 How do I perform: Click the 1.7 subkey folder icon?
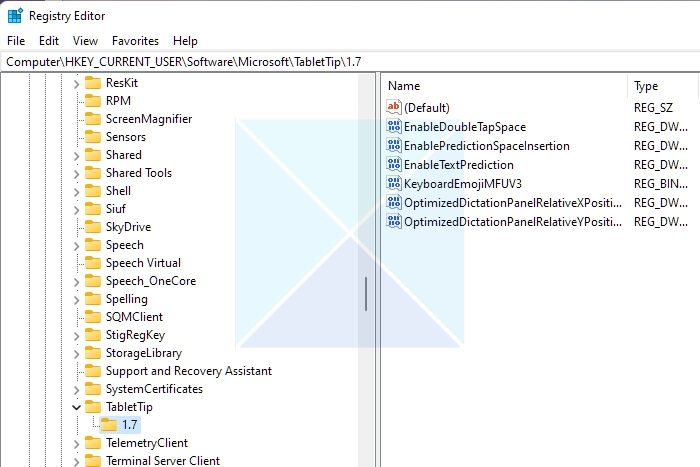[x=109, y=425]
